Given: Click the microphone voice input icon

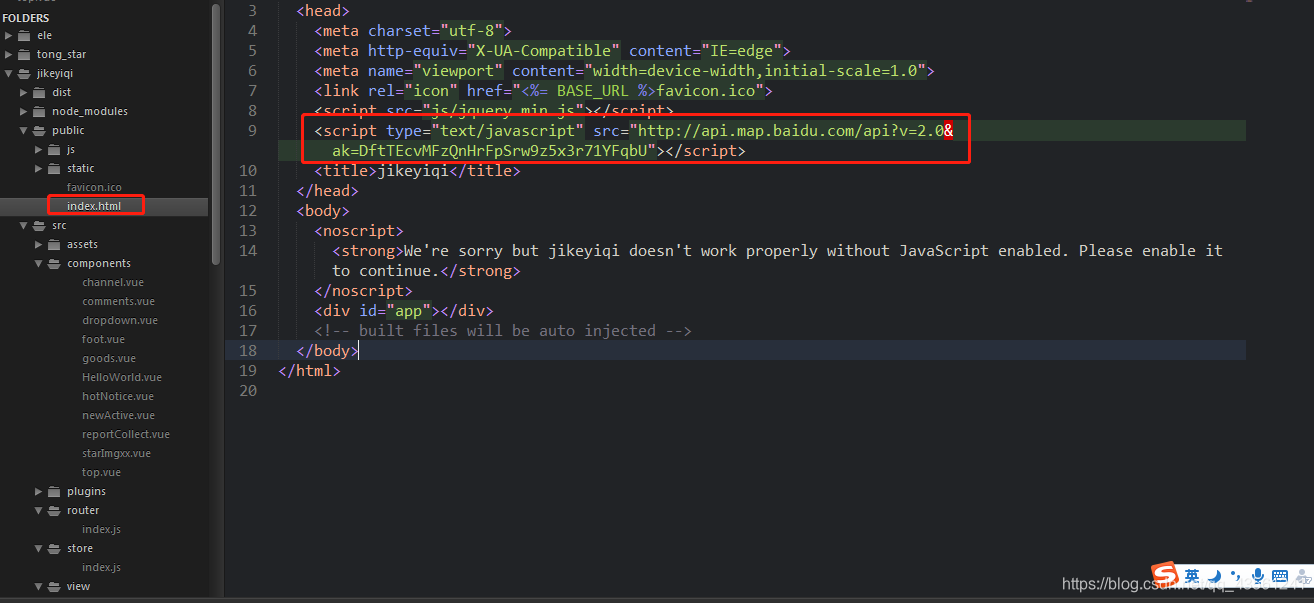Looking at the screenshot, I should point(1257,576).
